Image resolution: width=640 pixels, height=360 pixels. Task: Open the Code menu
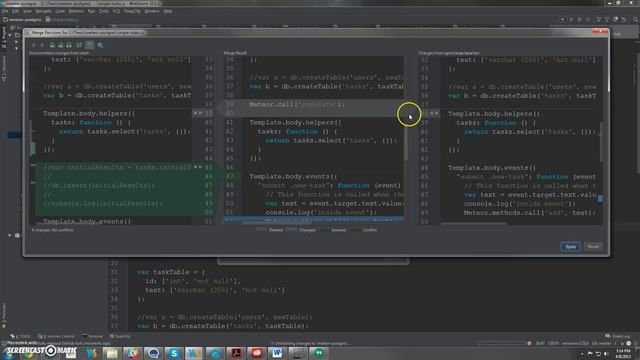(x=60, y=11)
